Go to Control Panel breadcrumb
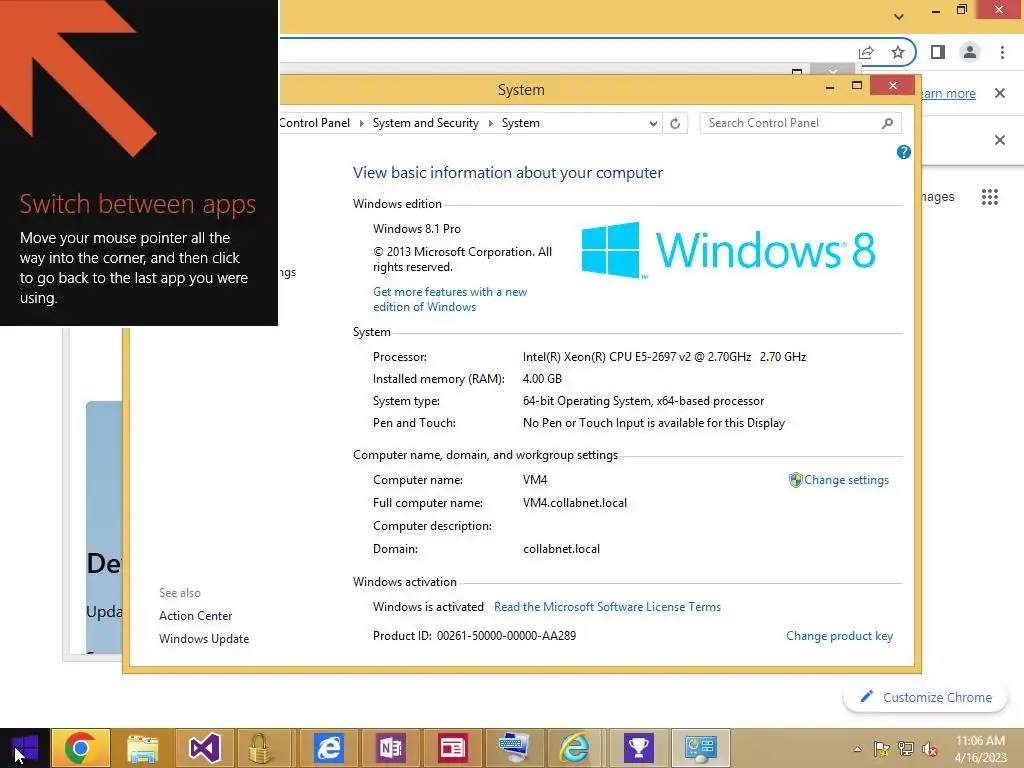 coord(315,123)
